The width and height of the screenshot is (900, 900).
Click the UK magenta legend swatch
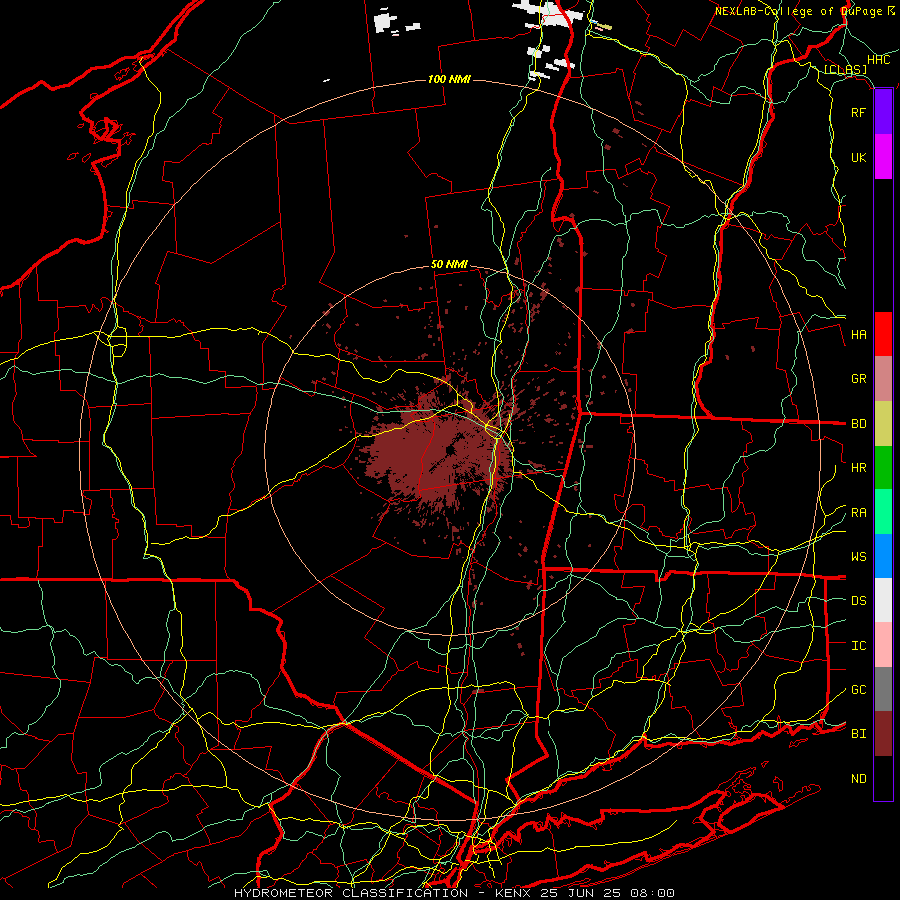(883, 156)
